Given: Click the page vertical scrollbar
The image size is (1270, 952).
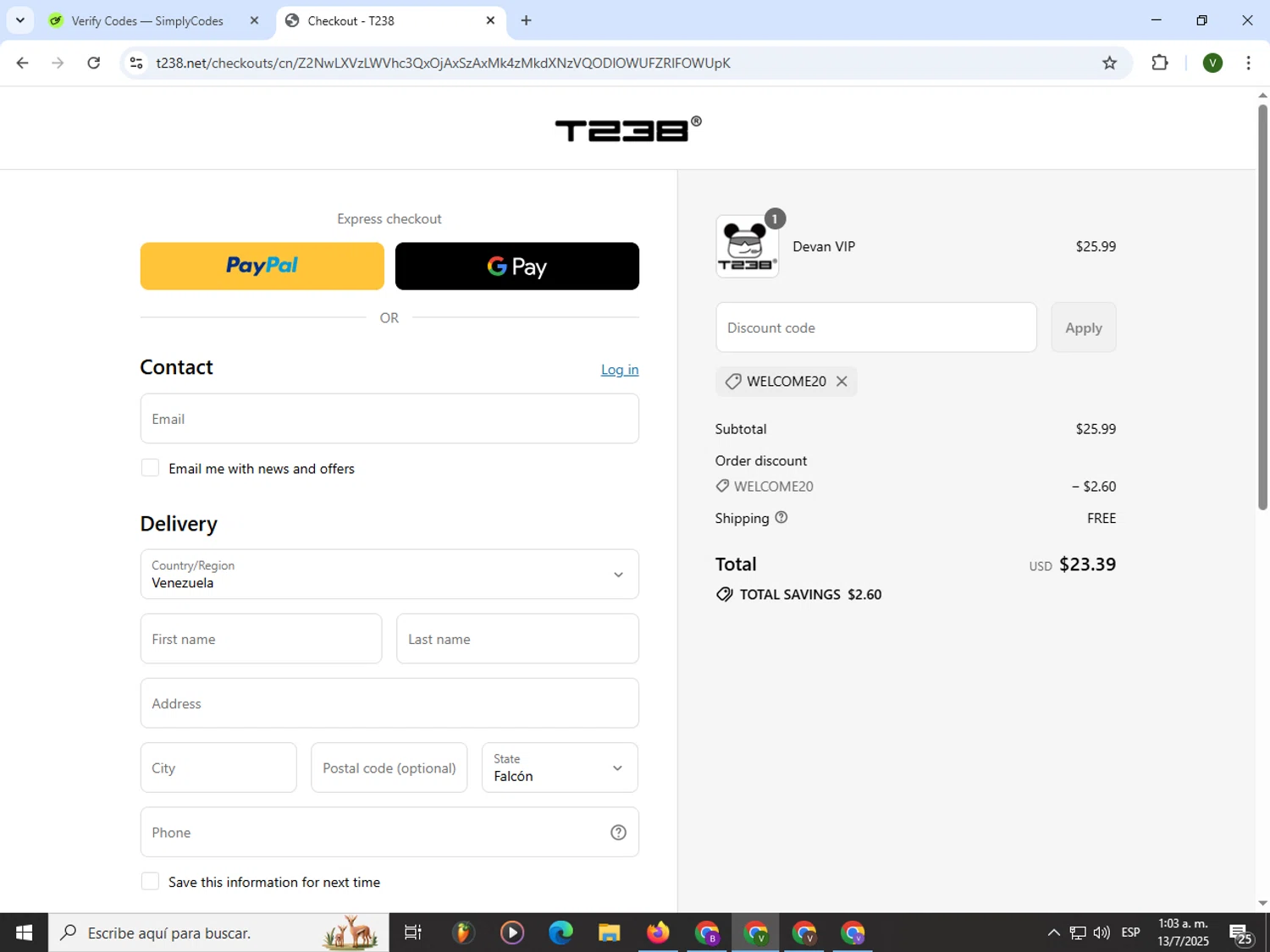Looking at the screenshot, I should pyautogui.click(x=1262, y=307).
